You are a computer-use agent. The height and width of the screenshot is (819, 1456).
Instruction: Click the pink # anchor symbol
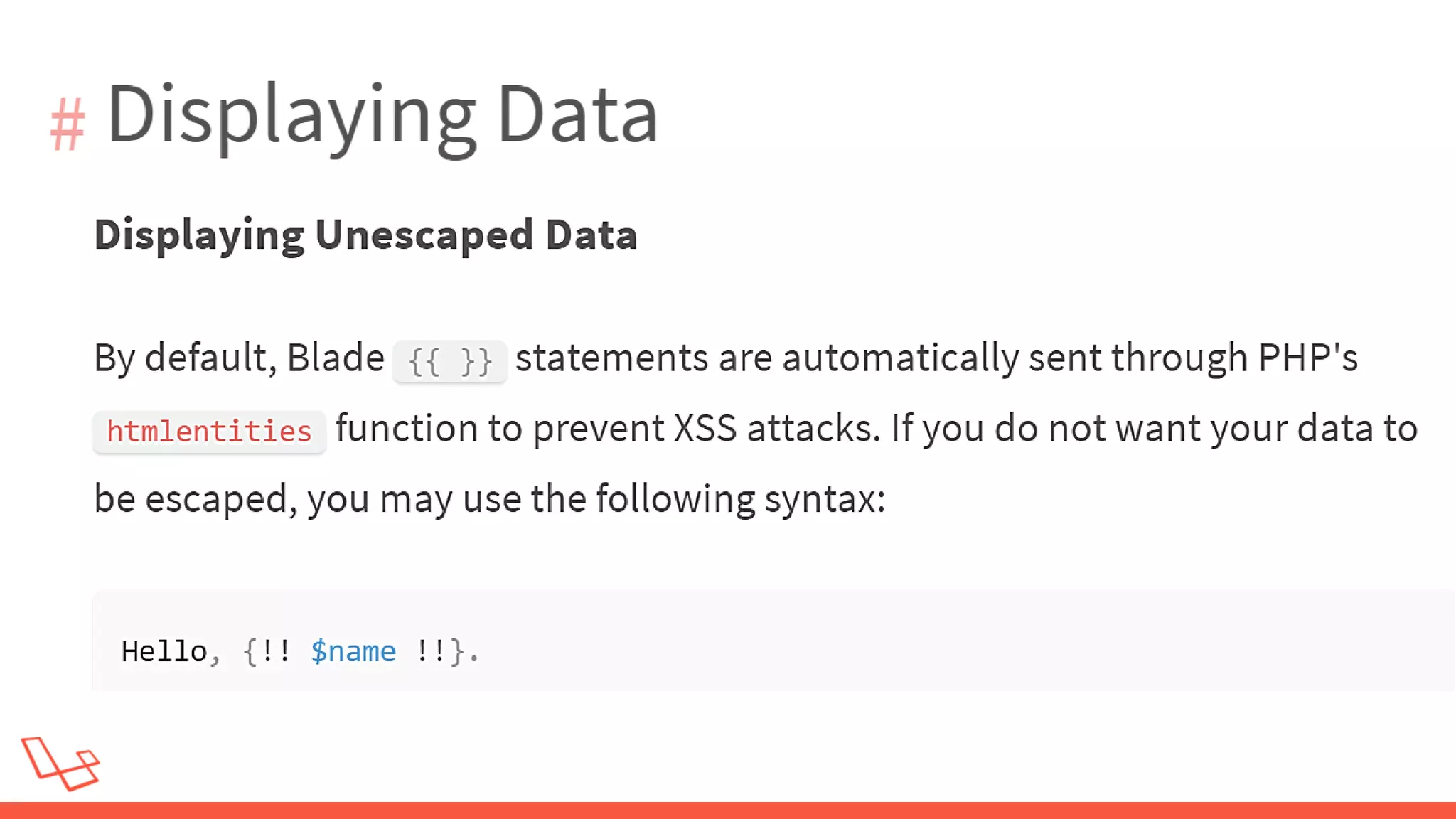(68, 124)
